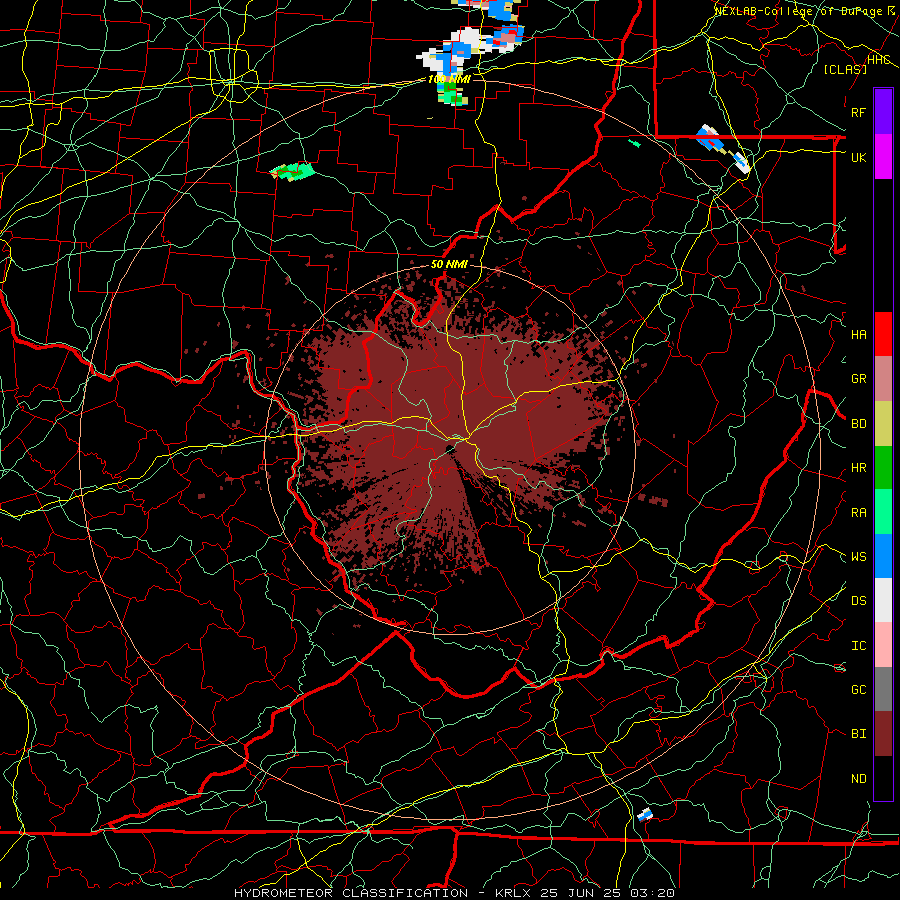Click the KRLX station identifier
The width and height of the screenshot is (900, 900).
(x=512, y=893)
